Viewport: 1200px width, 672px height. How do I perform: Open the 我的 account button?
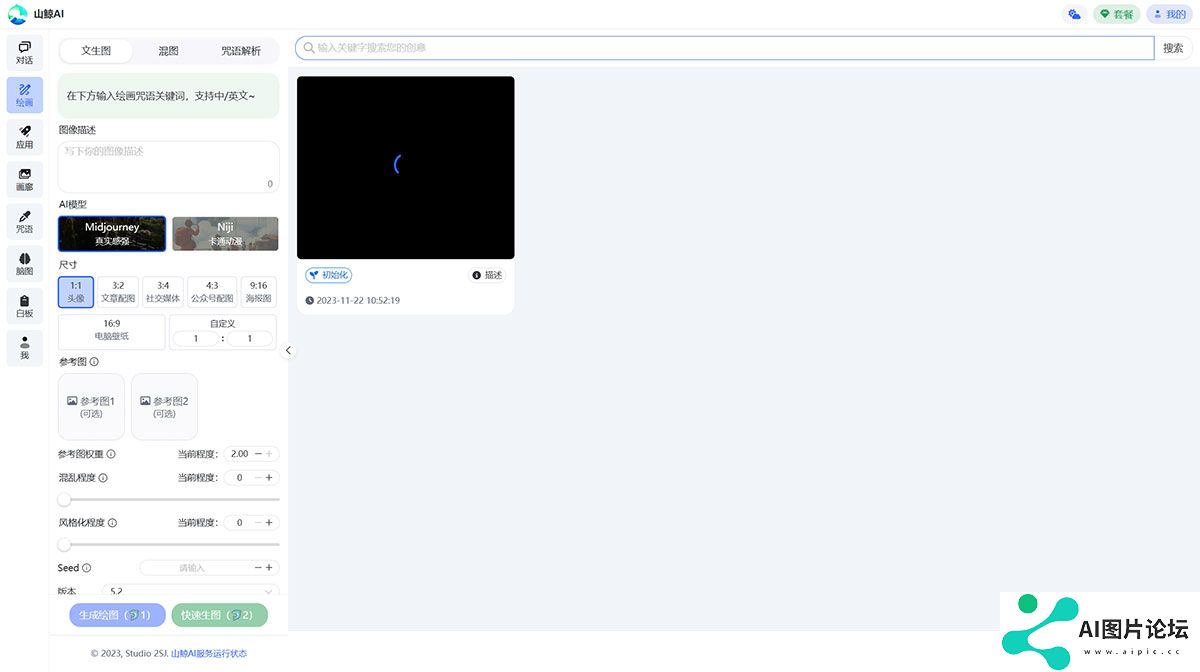click(x=1169, y=14)
